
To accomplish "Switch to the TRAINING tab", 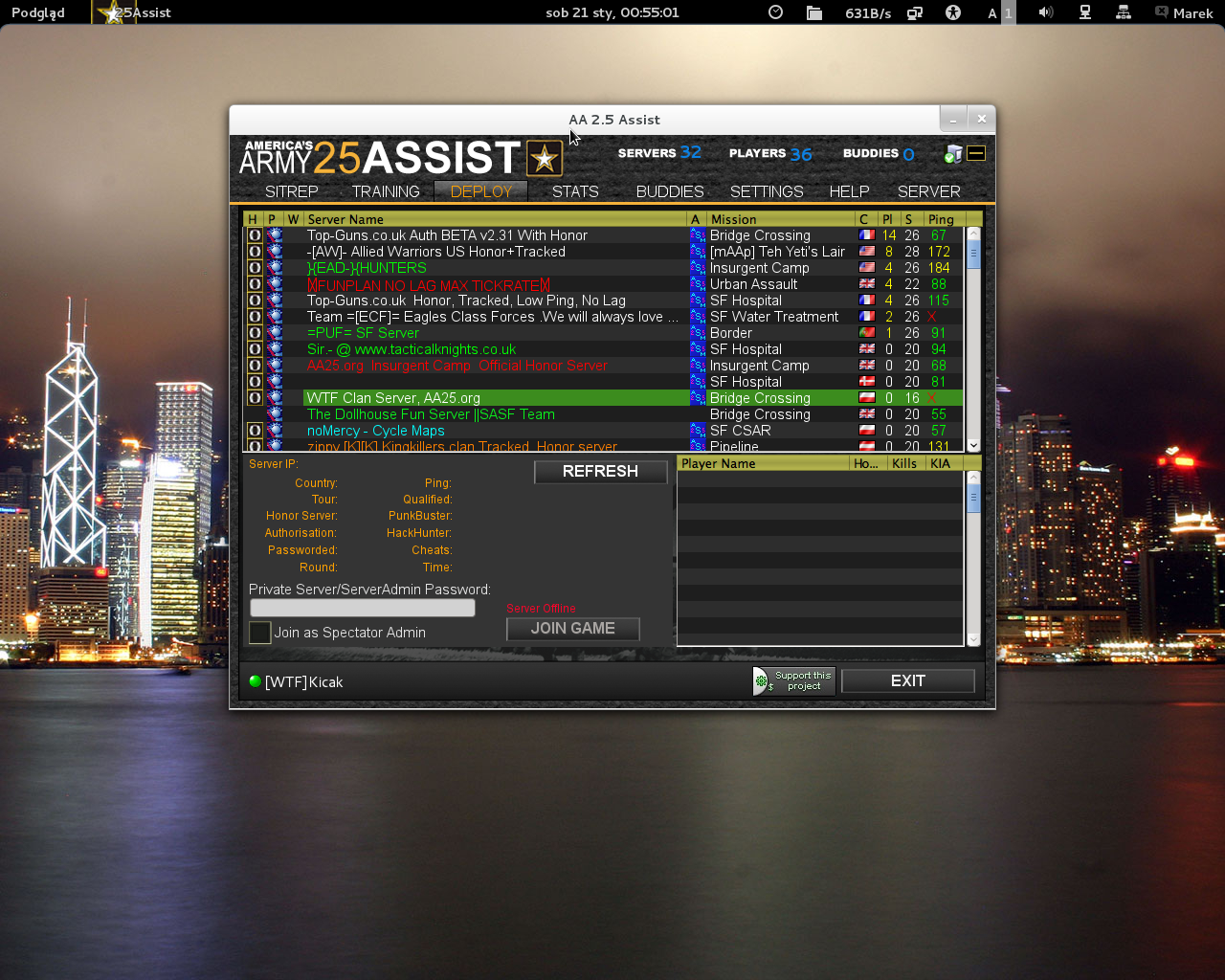I will point(385,191).
